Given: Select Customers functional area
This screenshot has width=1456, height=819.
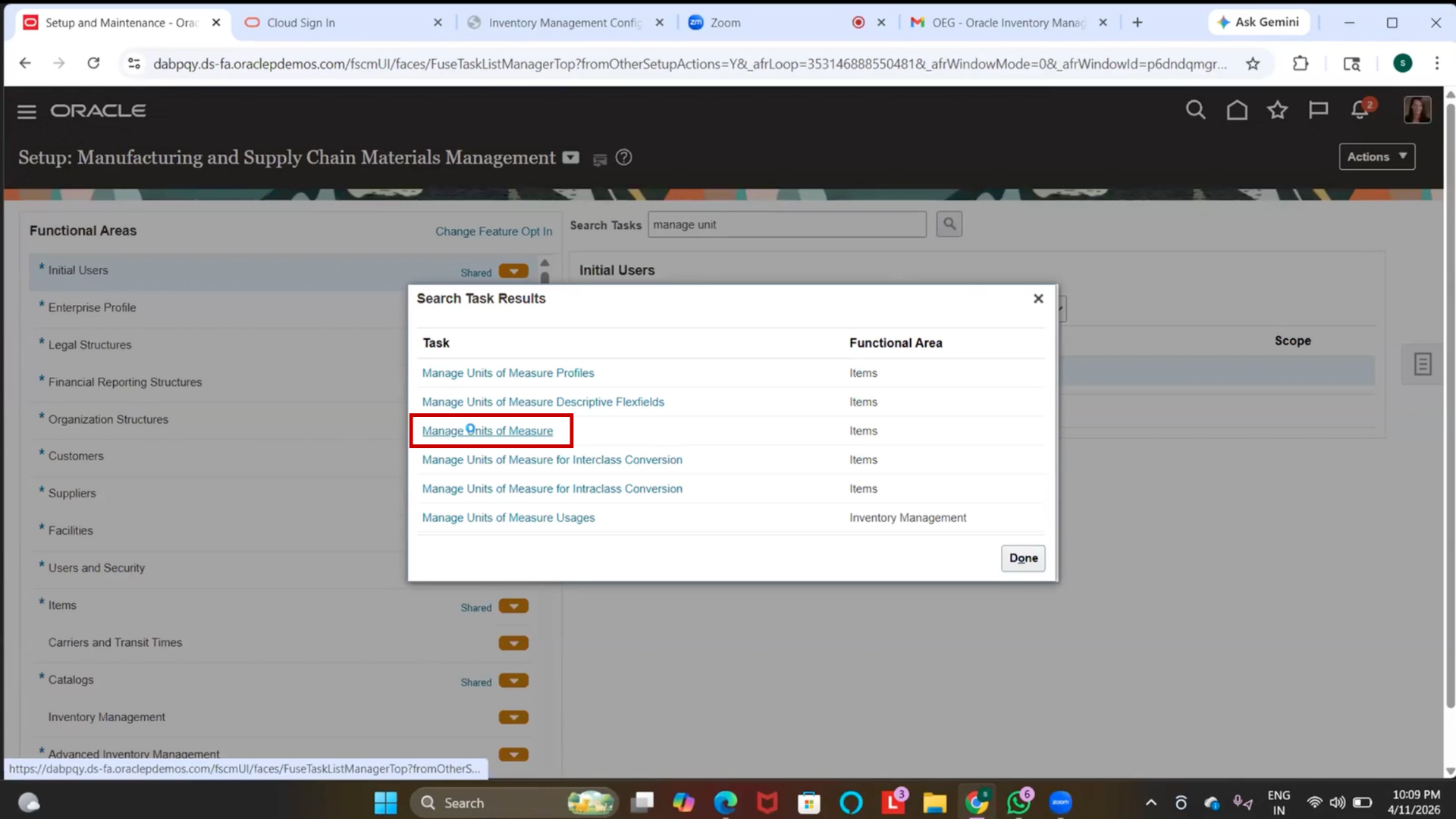Looking at the screenshot, I should tap(75, 456).
